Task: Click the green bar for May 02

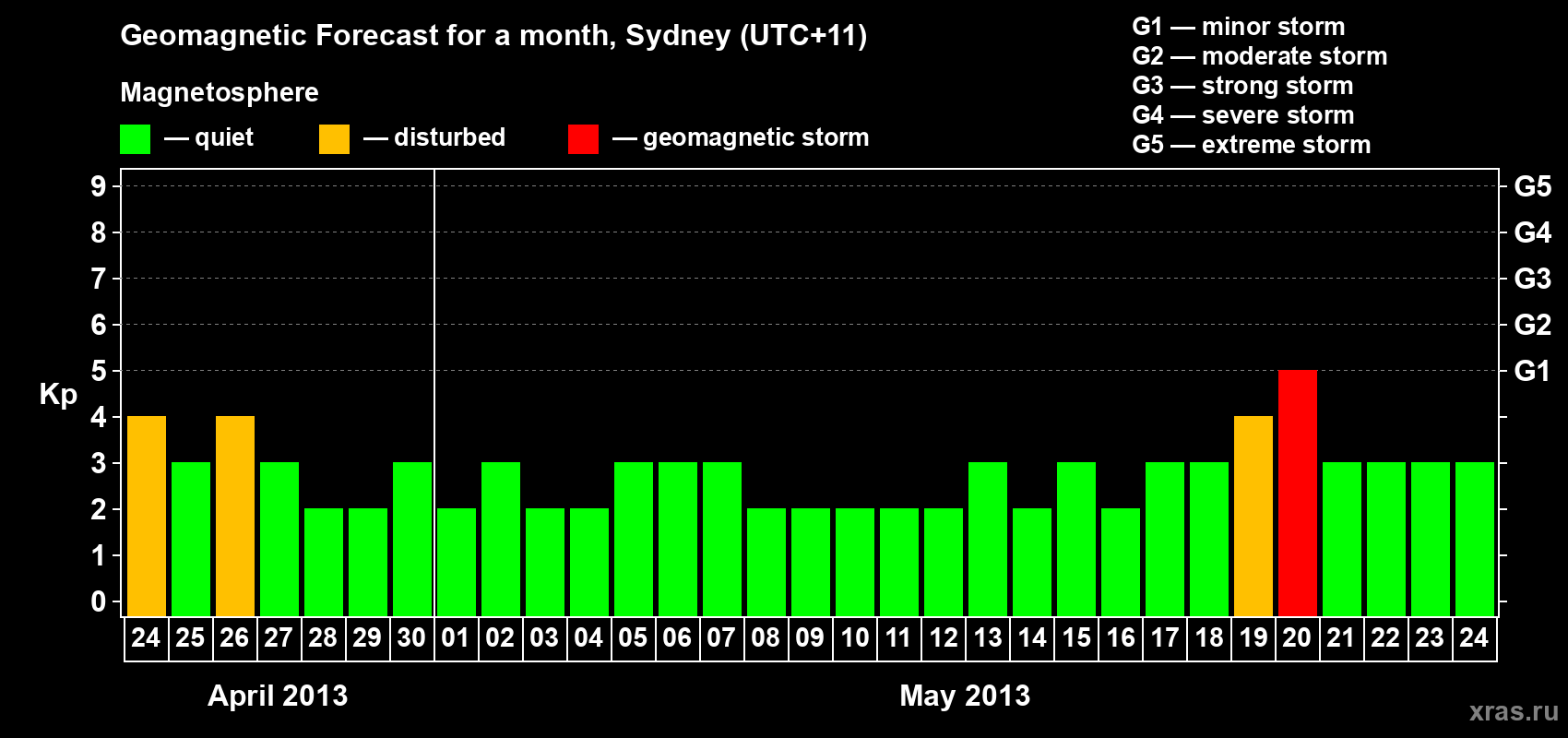Action: [x=501, y=540]
